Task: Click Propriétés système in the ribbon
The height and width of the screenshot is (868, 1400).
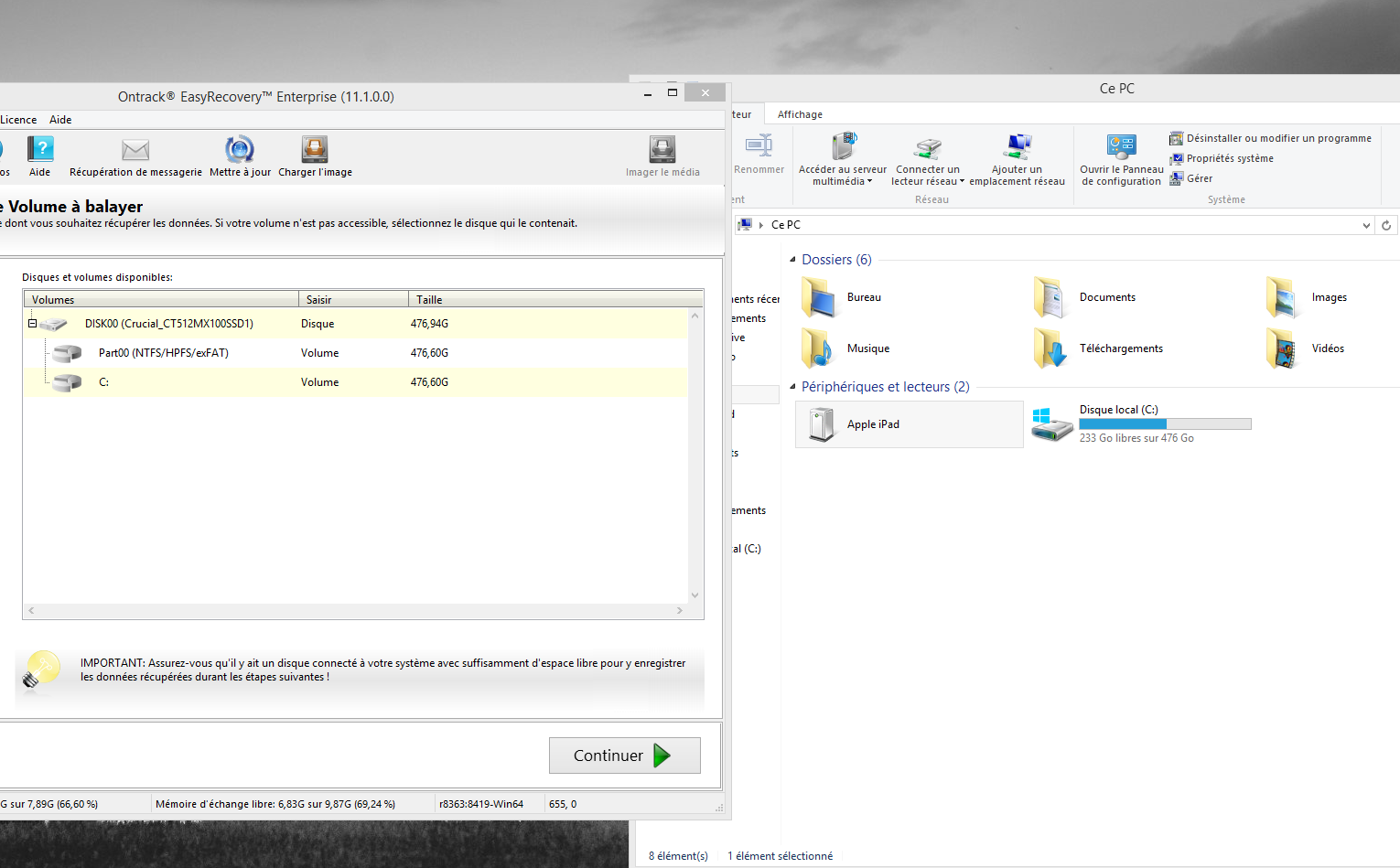Action: coord(1222,158)
